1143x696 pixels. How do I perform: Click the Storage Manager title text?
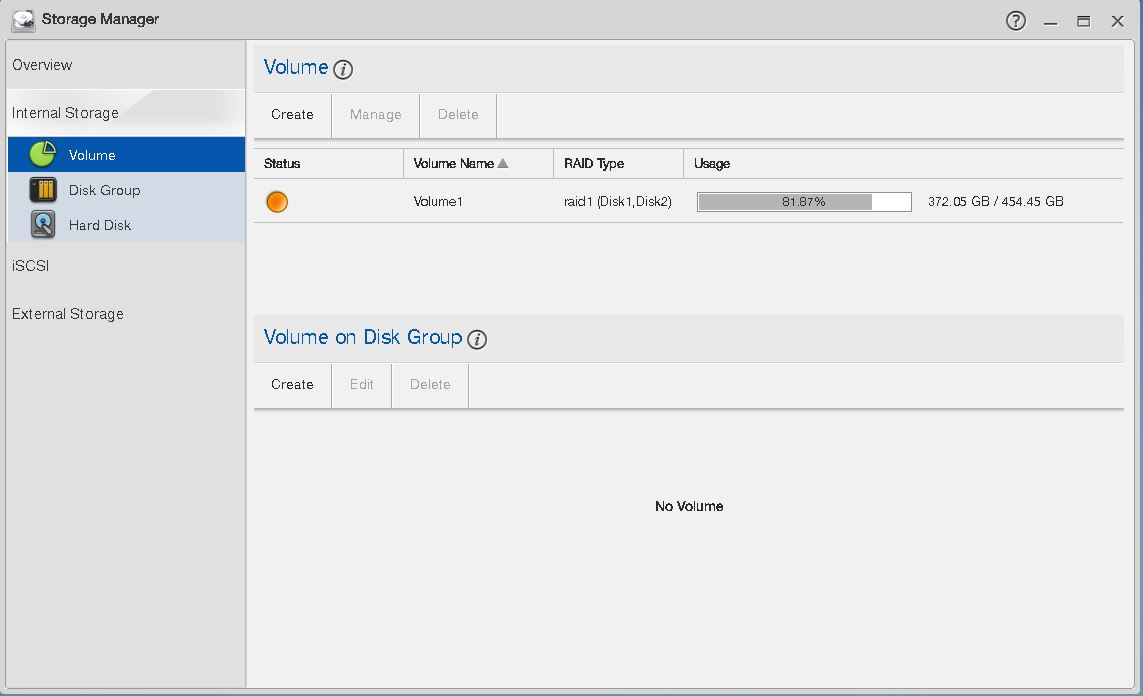(x=100, y=20)
